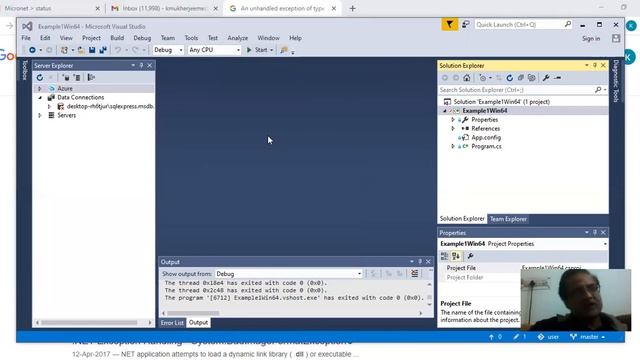The image size is (640, 360).
Task: Switch to the Error List tab
Action: [172, 322]
